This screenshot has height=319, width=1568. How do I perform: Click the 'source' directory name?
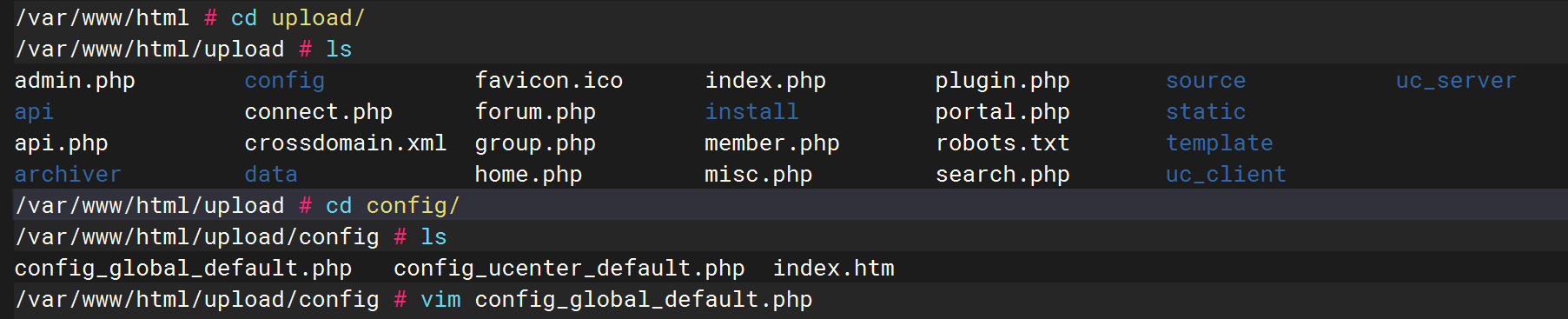[1206, 81]
